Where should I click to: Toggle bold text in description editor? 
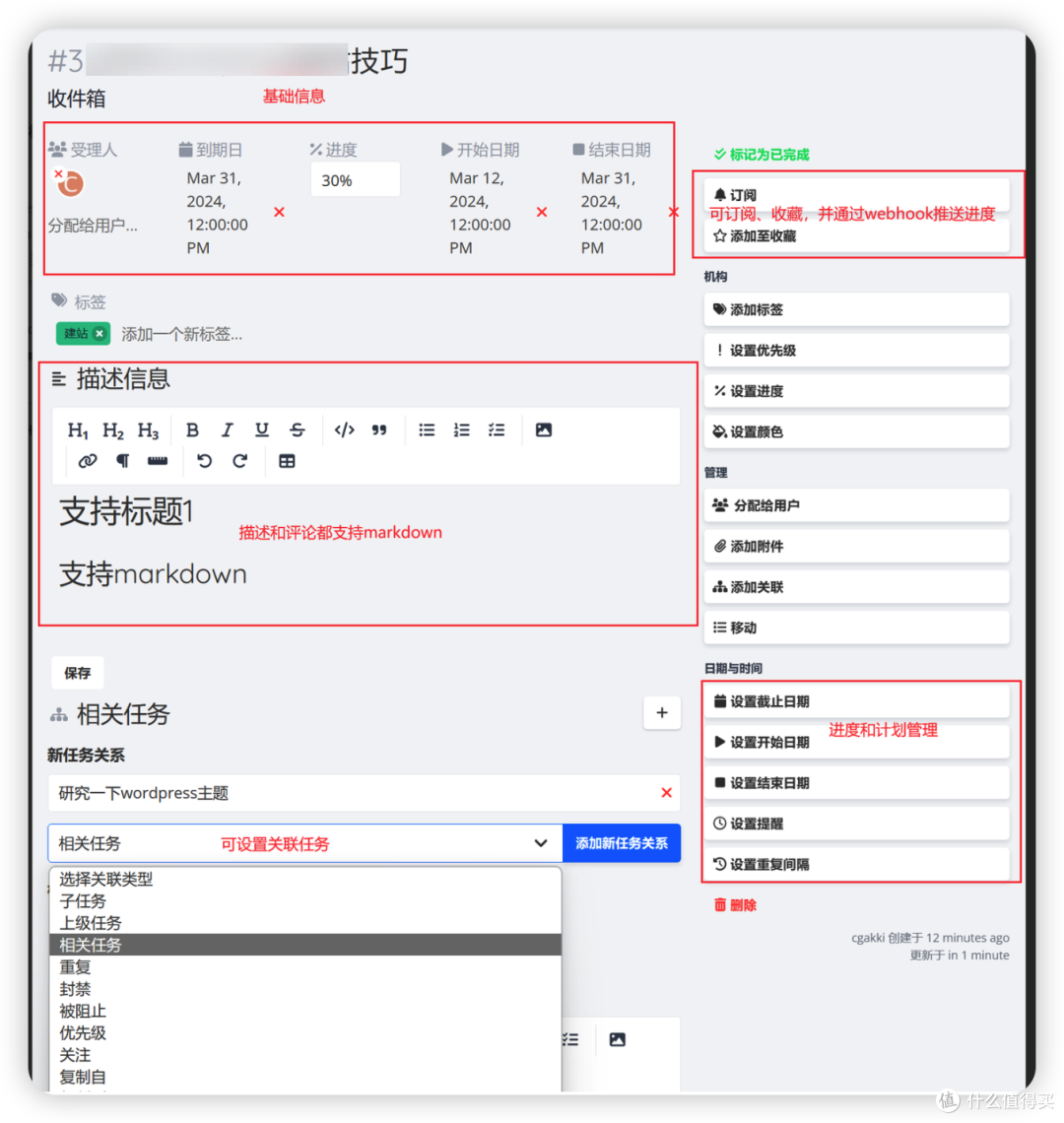(192, 429)
